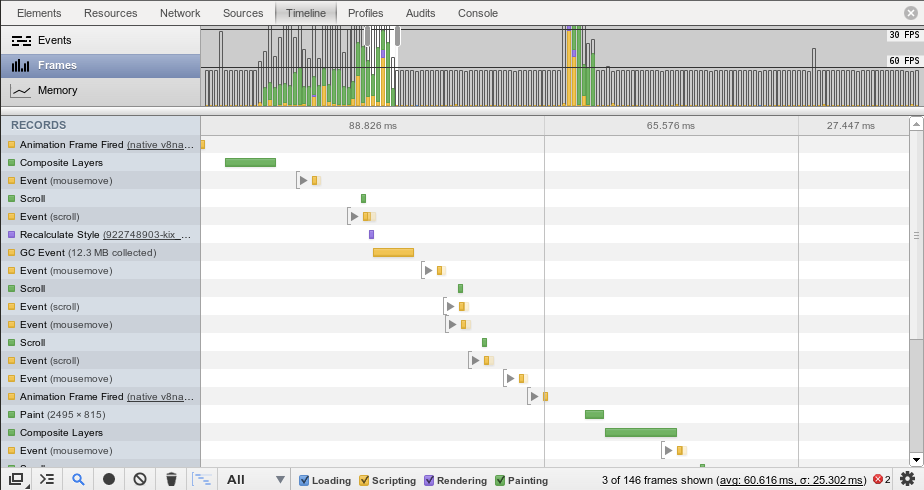This screenshot has height=490, width=924.
Task: Click the scrollbar up arrow
Action: pos(916,124)
